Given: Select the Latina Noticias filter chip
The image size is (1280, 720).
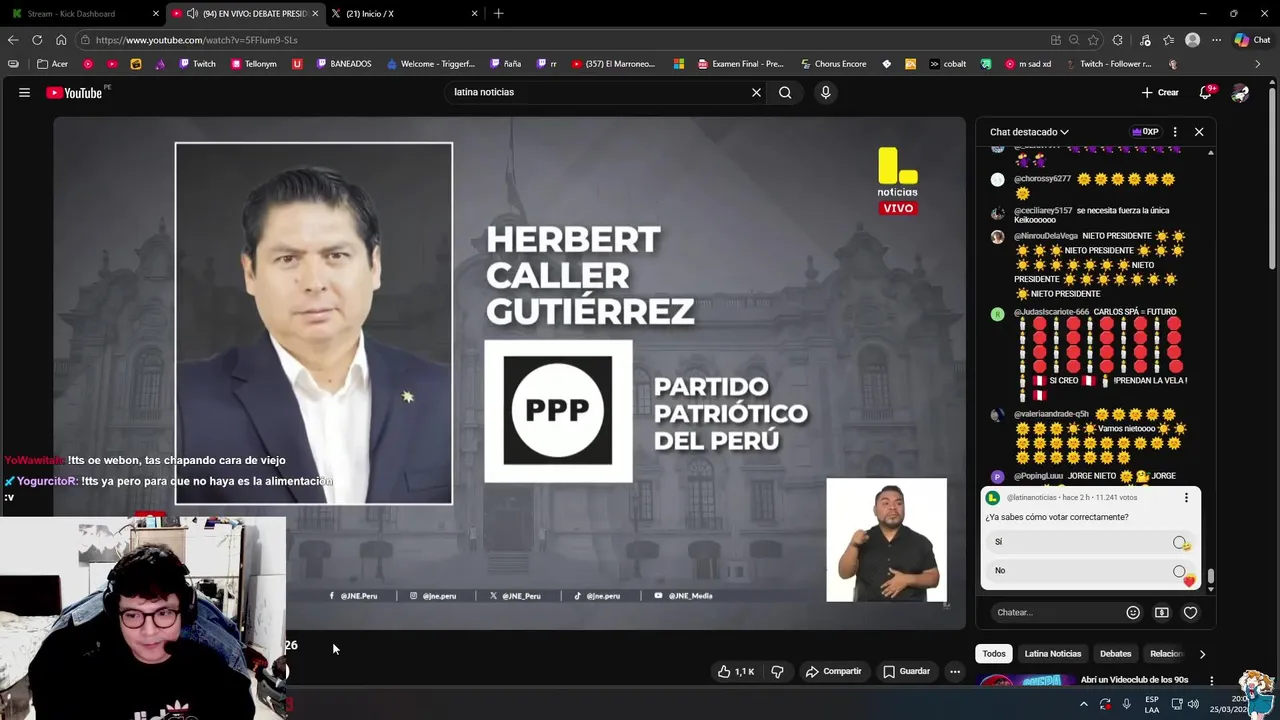Looking at the screenshot, I should [x=1052, y=654].
